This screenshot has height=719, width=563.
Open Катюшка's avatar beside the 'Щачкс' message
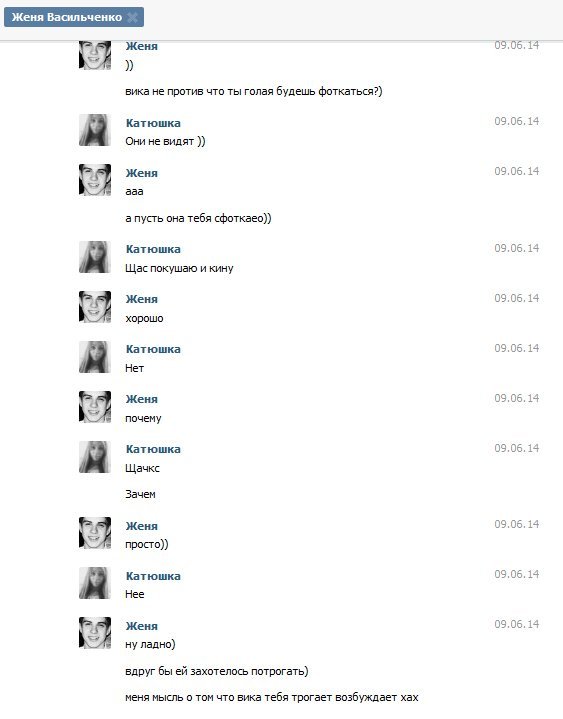pos(95,457)
